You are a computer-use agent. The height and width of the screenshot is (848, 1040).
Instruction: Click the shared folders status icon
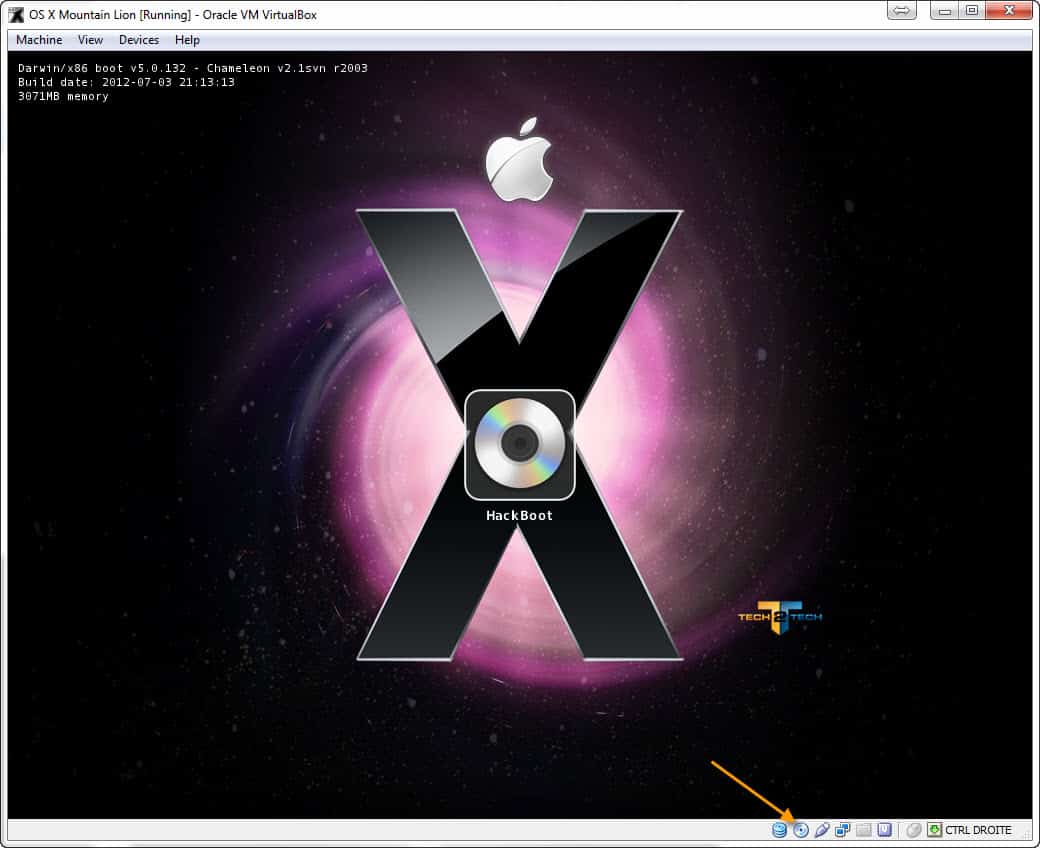tap(864, 829)
